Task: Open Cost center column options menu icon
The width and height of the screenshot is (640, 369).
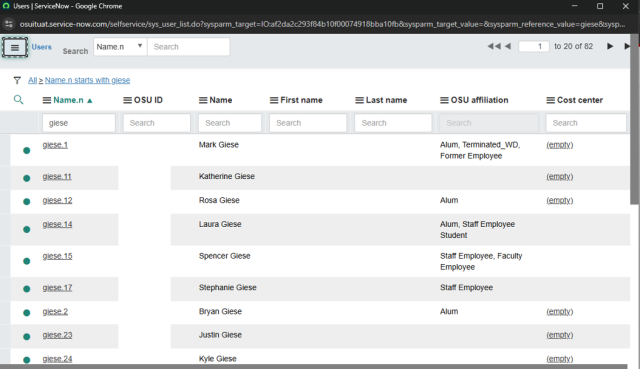Action: coord(551,100)
